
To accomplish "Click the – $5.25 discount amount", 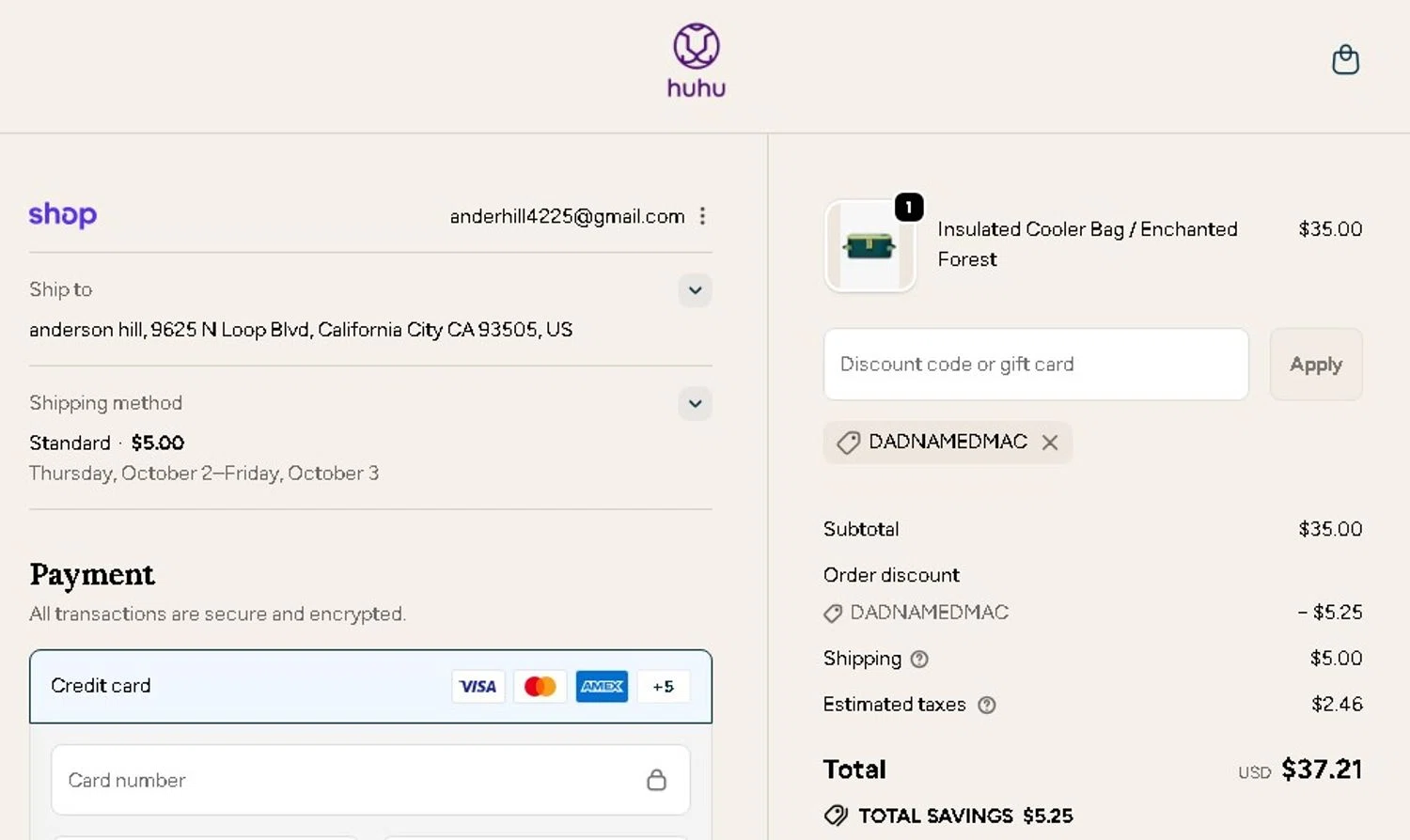I will (1330, 613).
